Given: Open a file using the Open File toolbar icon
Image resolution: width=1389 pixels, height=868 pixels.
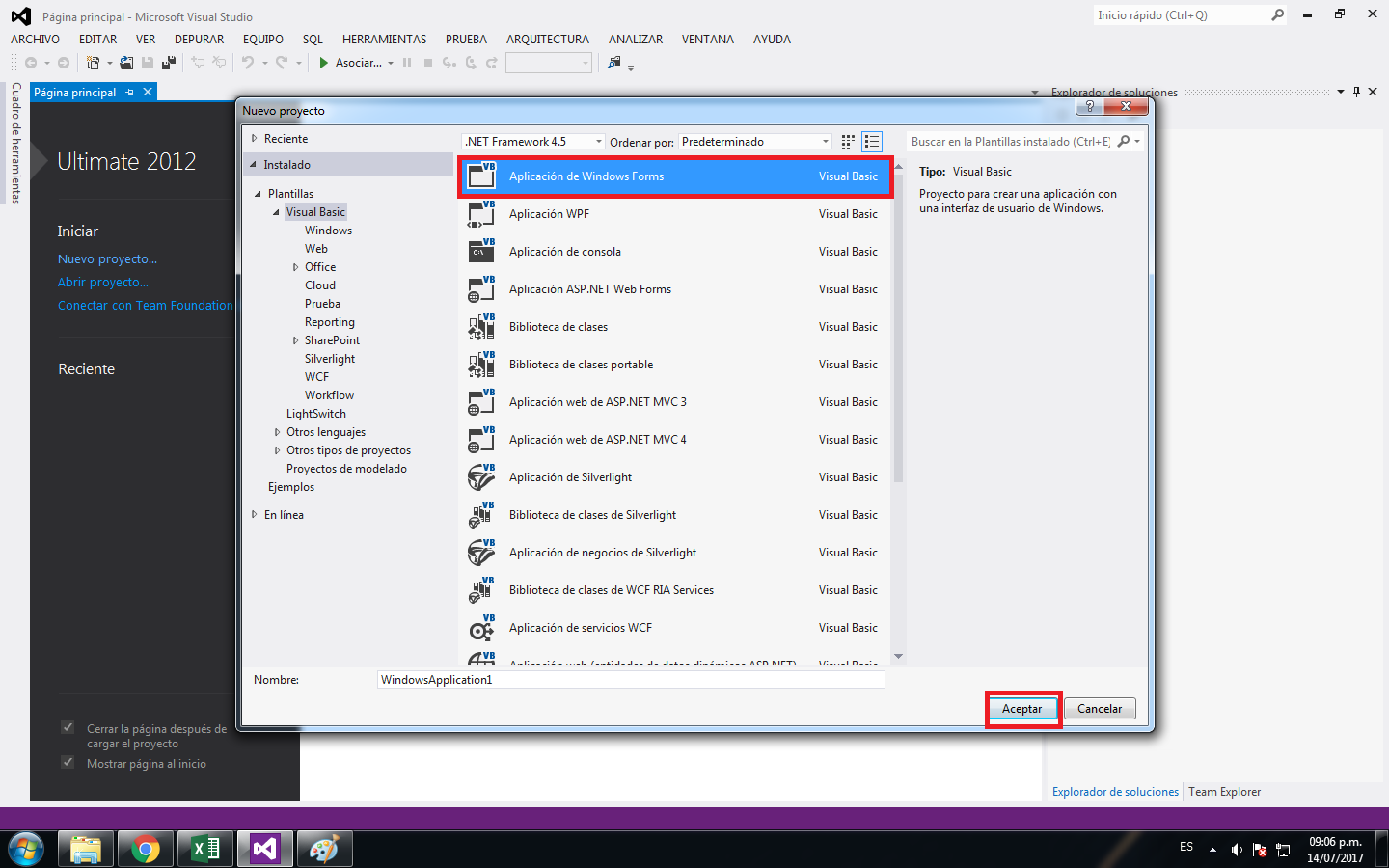Looking at the screenshot, I should click(x=126, y=62).
